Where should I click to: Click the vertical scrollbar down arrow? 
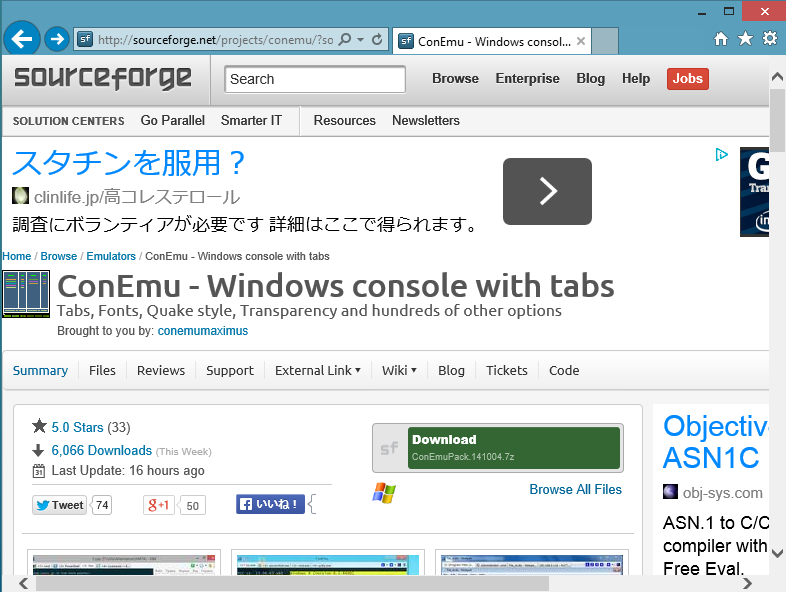tap(777, 553)
